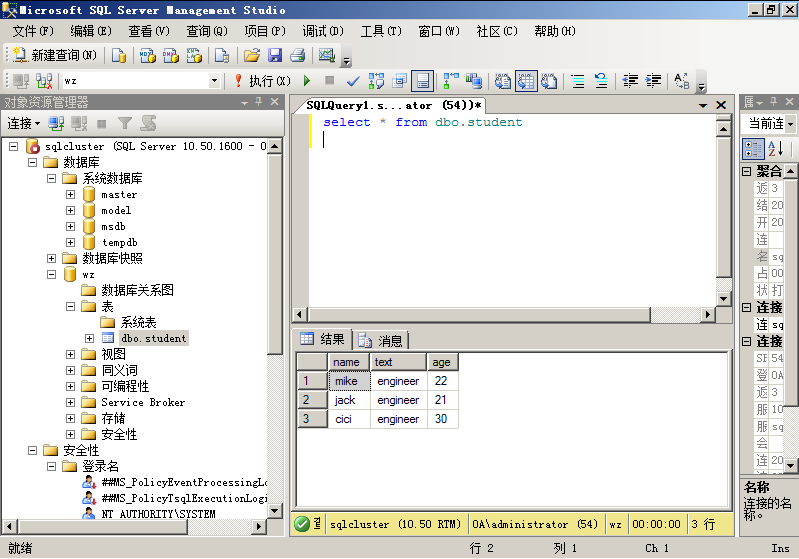Image resolution: width=799 pixels, height=559 pixels.
Task: Increase indent of selected lines
Action: click(x=653, y=81)
